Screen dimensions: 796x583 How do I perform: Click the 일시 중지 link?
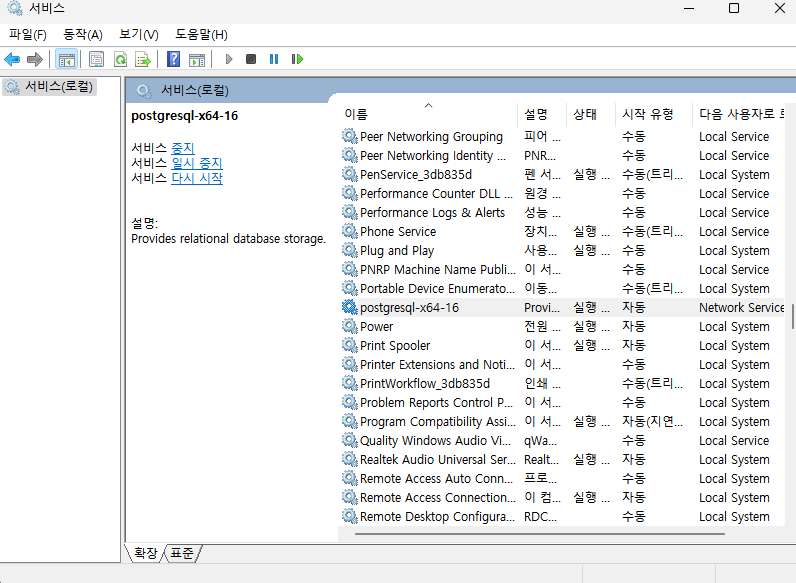click(197, 163)
